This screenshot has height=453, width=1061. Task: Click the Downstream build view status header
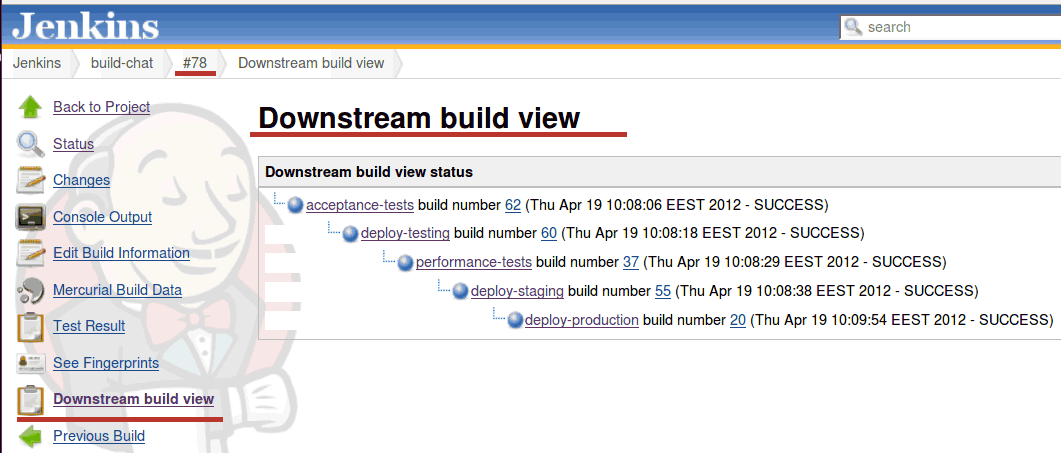click(x=660, y=172)
